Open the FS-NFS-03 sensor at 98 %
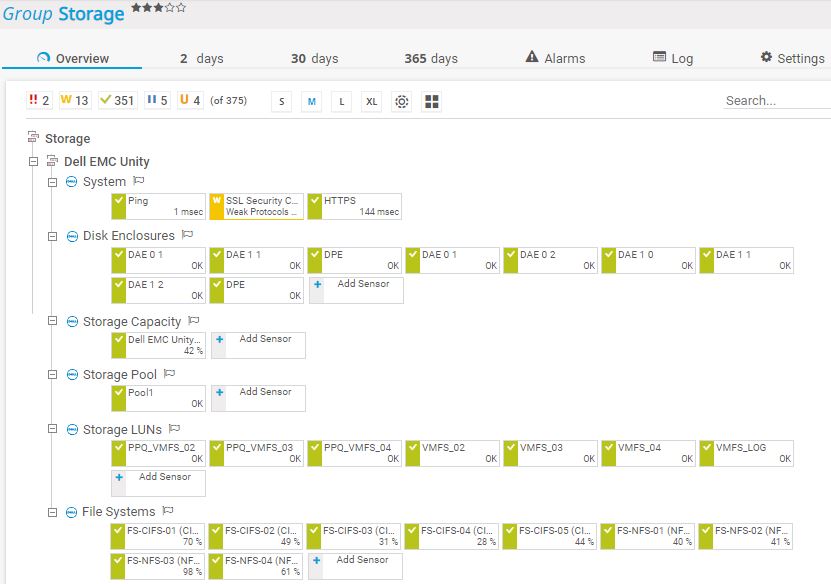 point(157,565)
